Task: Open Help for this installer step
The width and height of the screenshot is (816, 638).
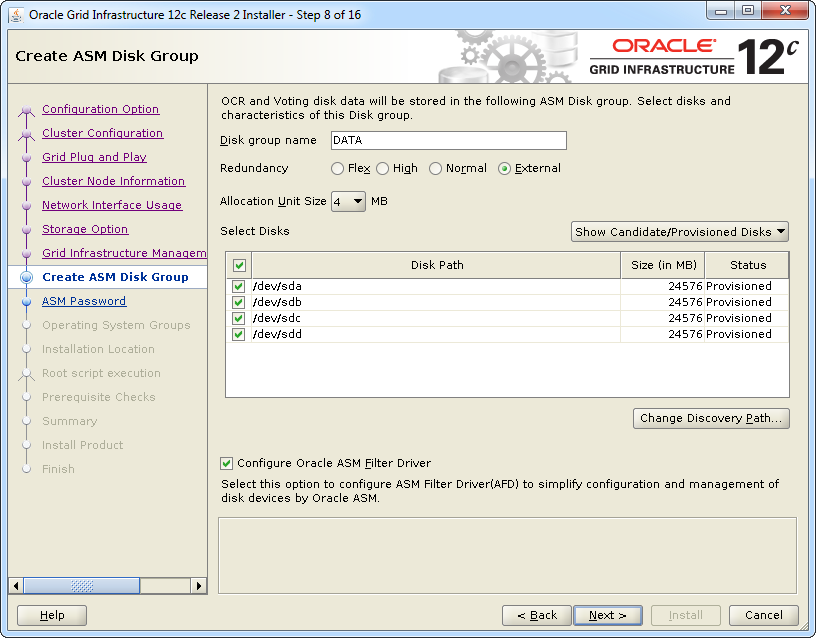Action: click(52, 615)
